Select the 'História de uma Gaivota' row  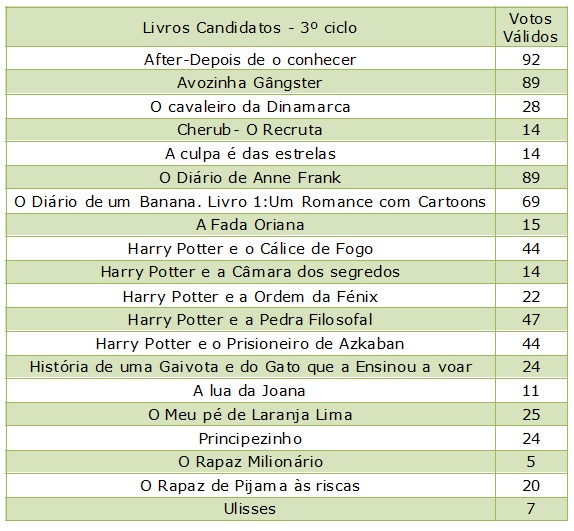click(x=287, y=367)
